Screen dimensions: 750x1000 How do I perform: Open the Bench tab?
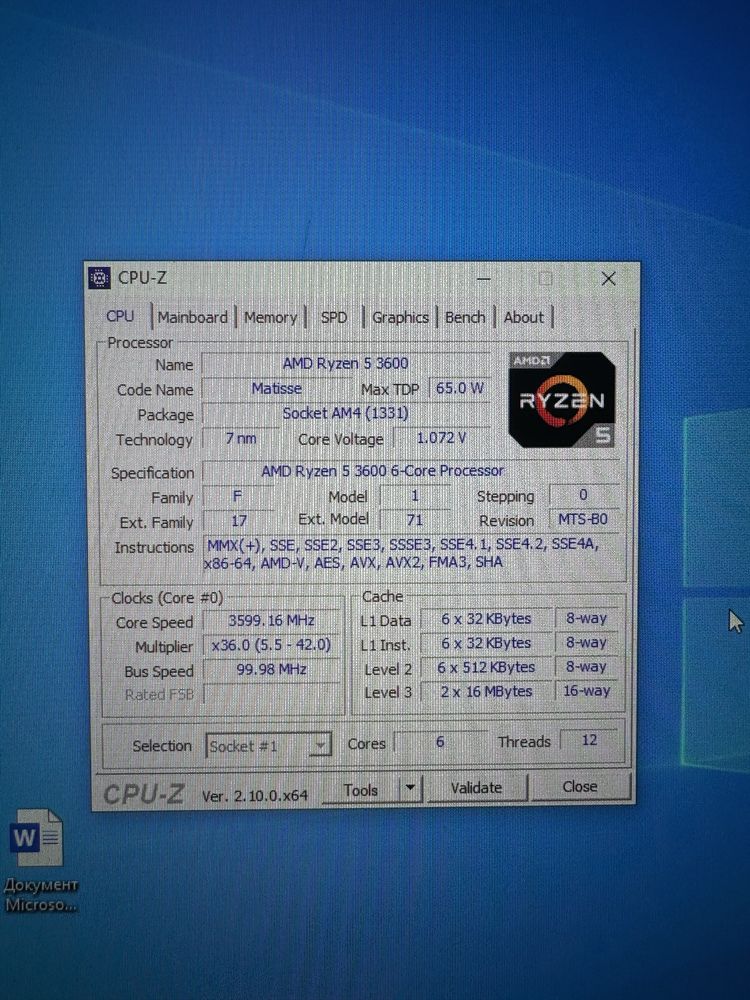point(465,317)
